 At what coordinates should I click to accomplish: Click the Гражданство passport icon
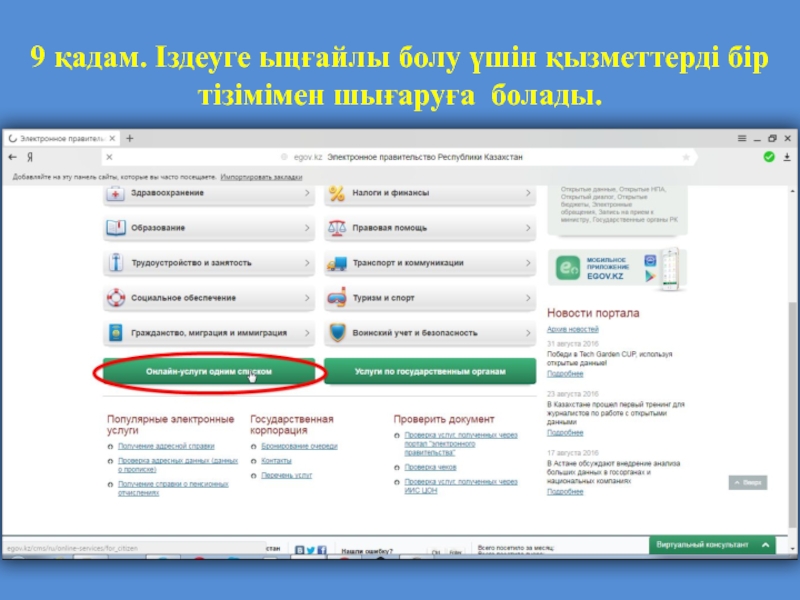(116, 333)
